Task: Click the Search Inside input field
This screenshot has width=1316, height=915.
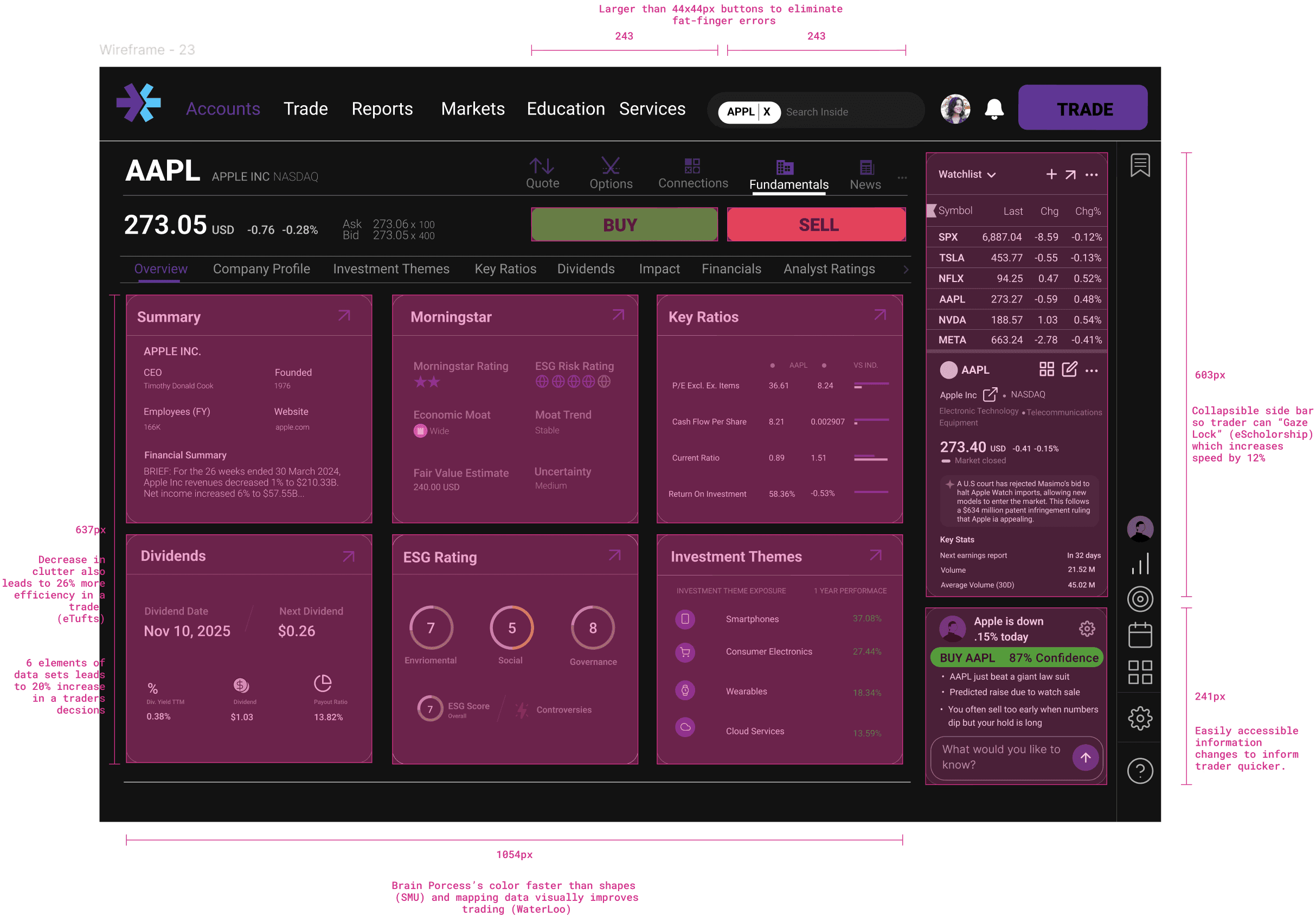Action: pos(848,112)
